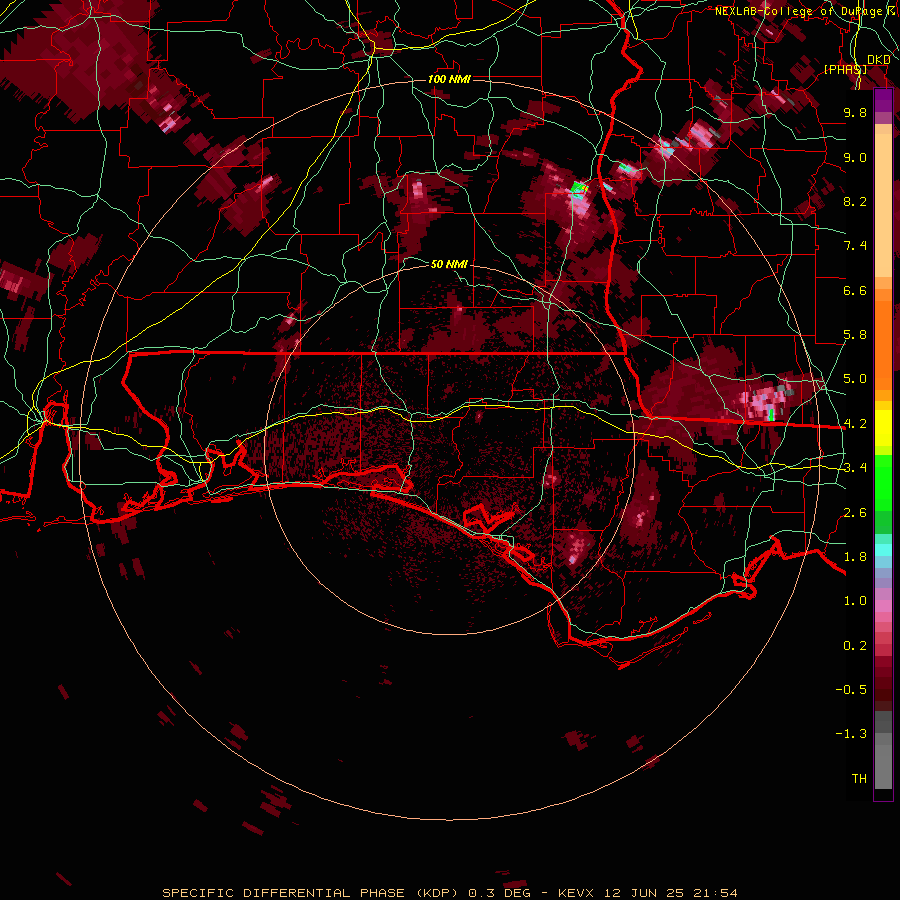This screenshot has width=900, height=900.
Task: Click the NEXLAB-College of DuPage credit text
Action: point(807,11)
